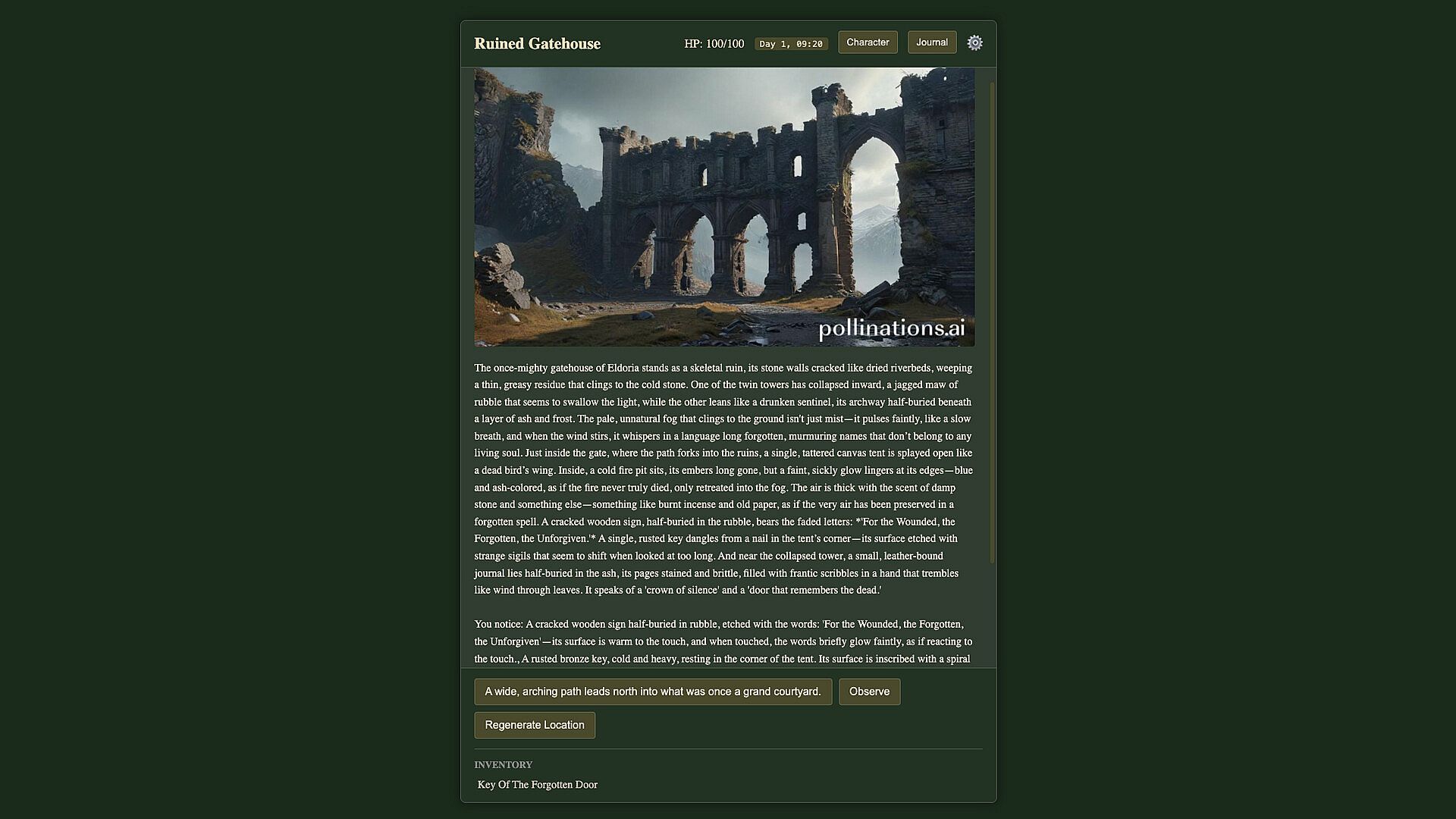Click scrollbar track below the thumb

(x=992, y=614)
